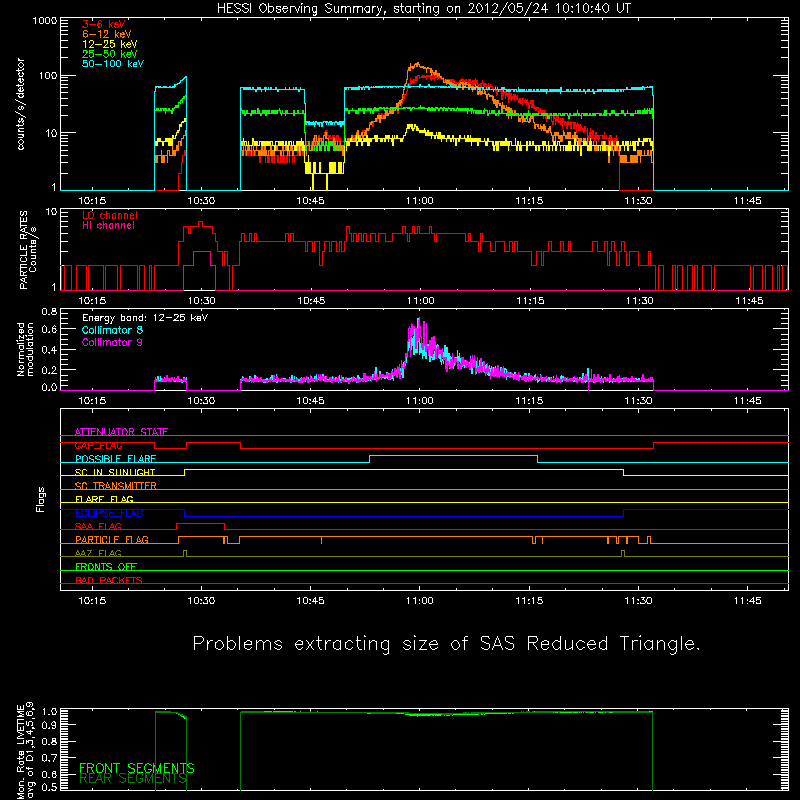Select the Collimator 9 legend label

[x=112, y=342]
